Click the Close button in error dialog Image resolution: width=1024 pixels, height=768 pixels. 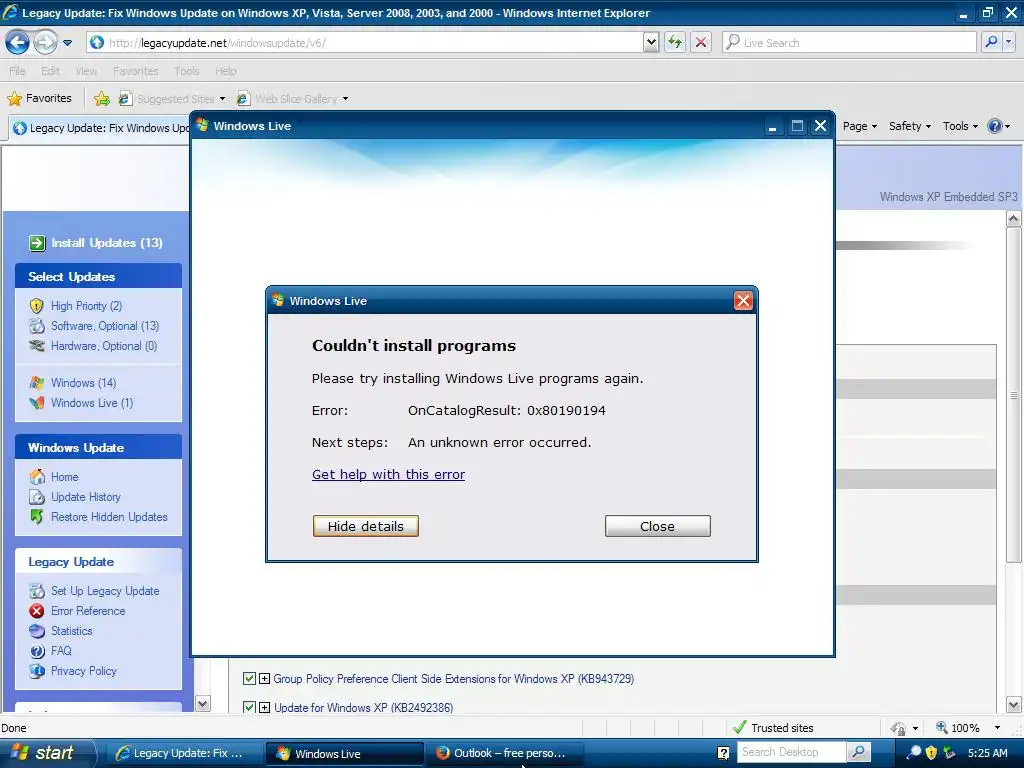click(x=658, y=526)
